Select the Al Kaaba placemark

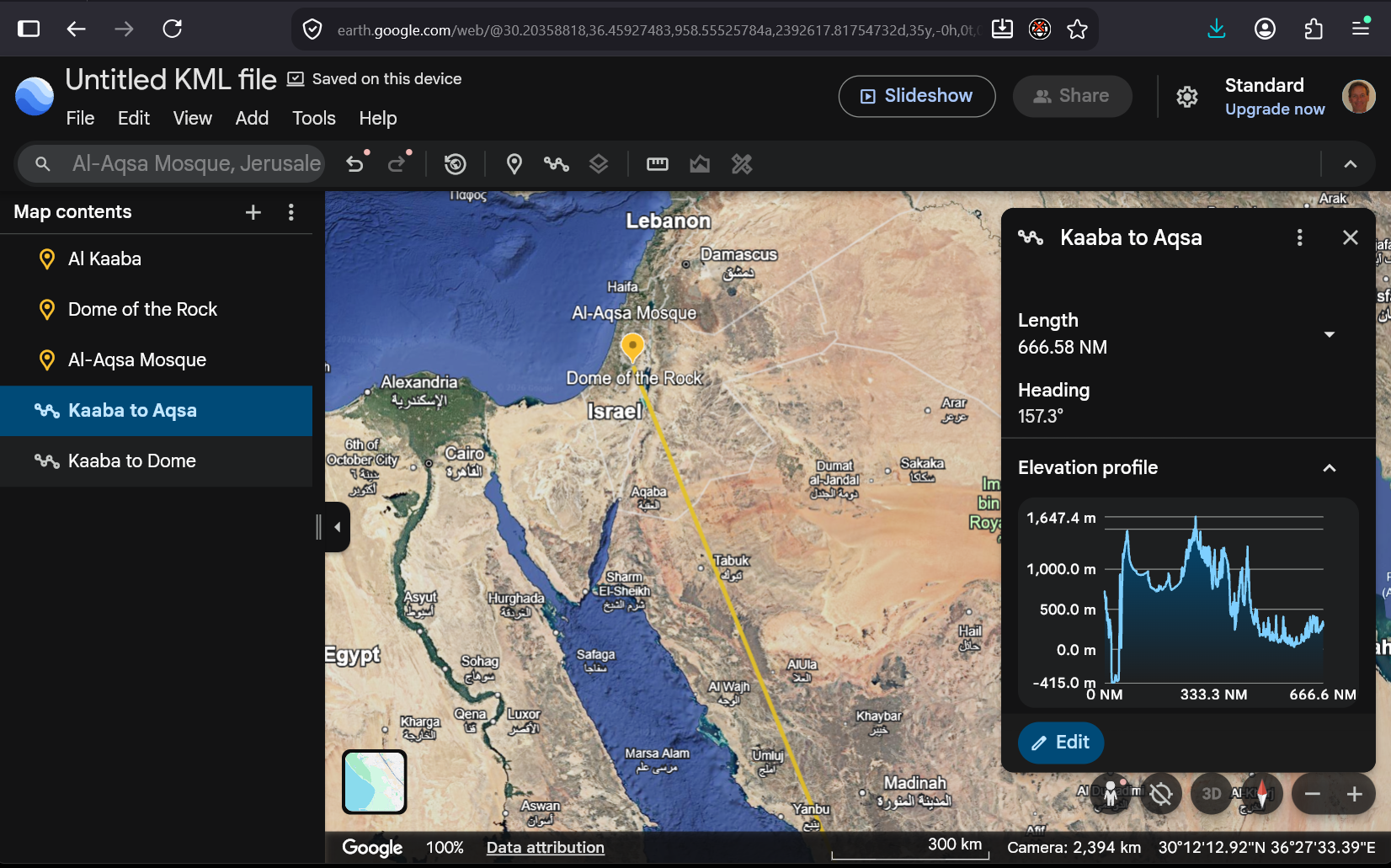pos(157,259)
